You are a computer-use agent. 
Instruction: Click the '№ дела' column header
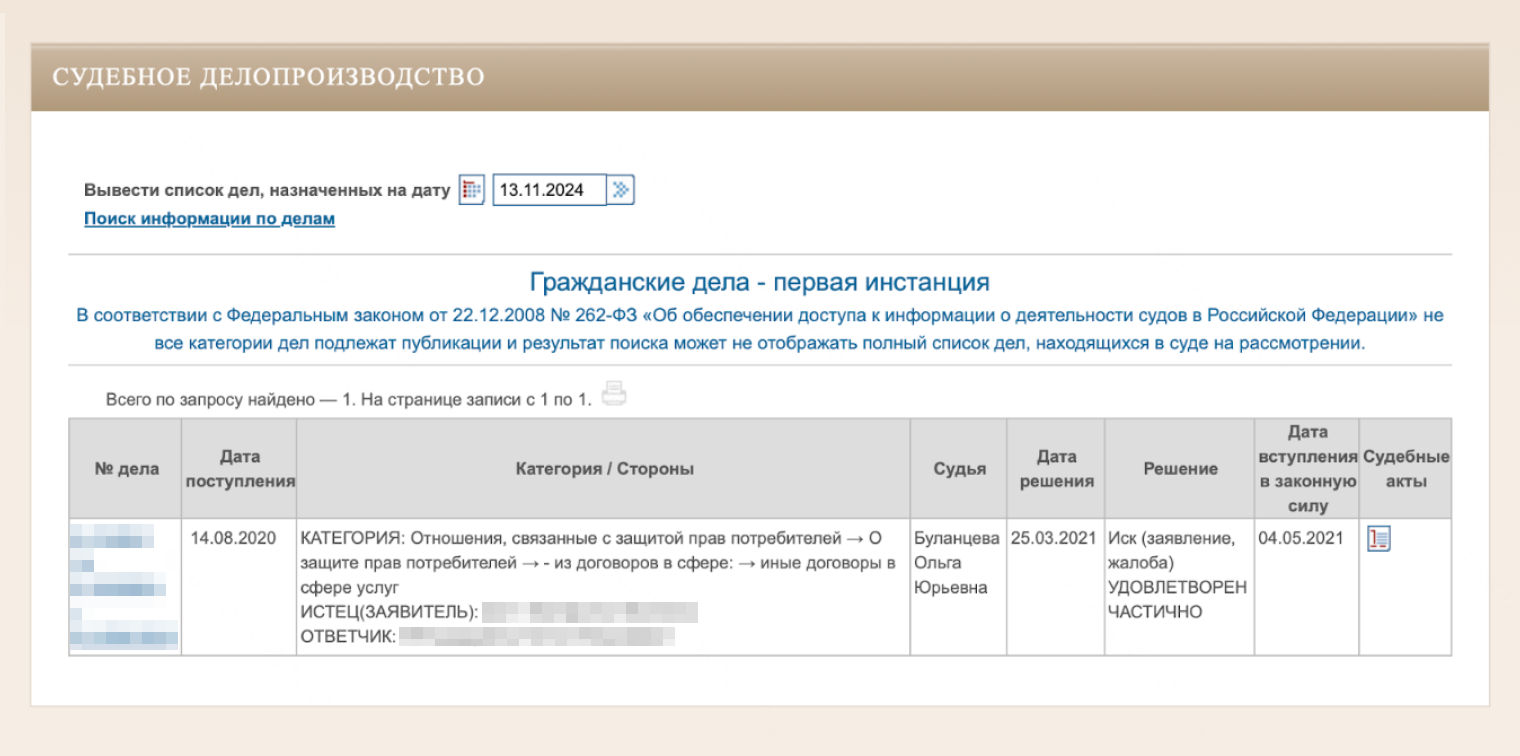[126, 469]
